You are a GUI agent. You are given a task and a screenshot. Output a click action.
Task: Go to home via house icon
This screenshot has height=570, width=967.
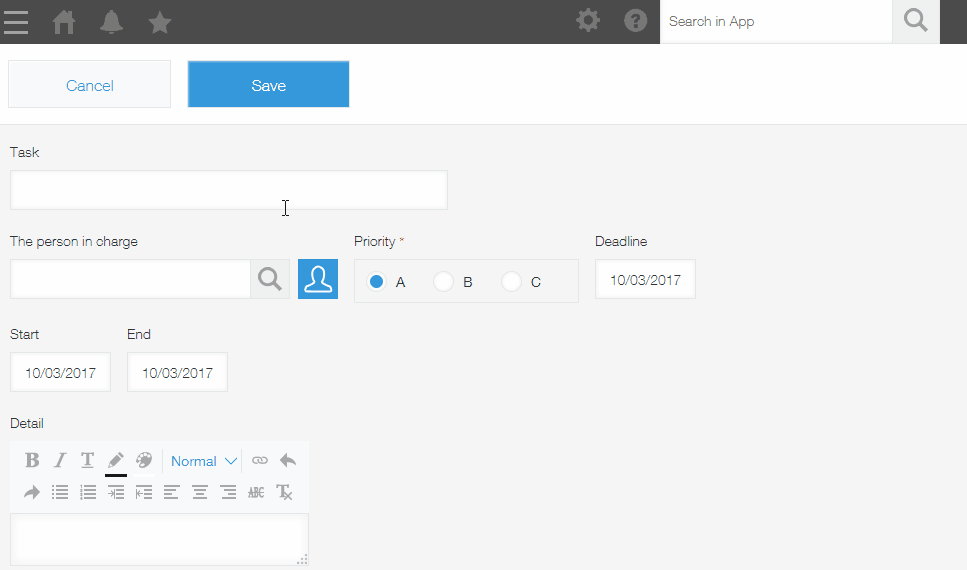pyautogui.click(x=64, y=22)
